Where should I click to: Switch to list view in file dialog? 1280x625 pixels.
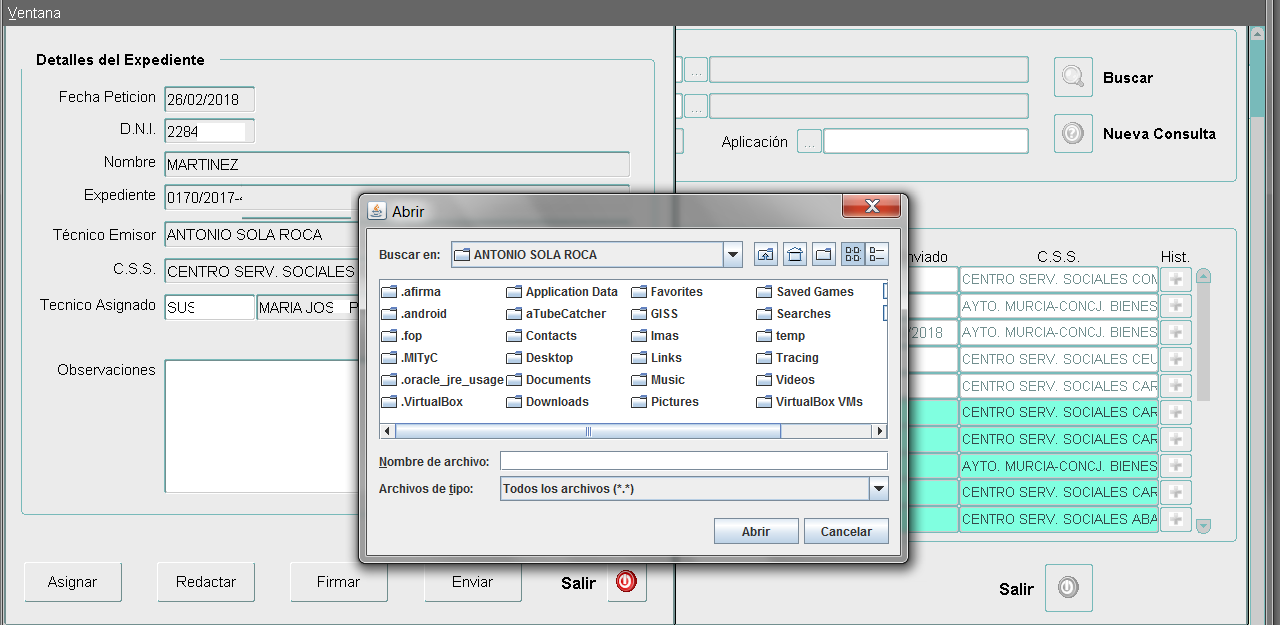pos(853,255)
